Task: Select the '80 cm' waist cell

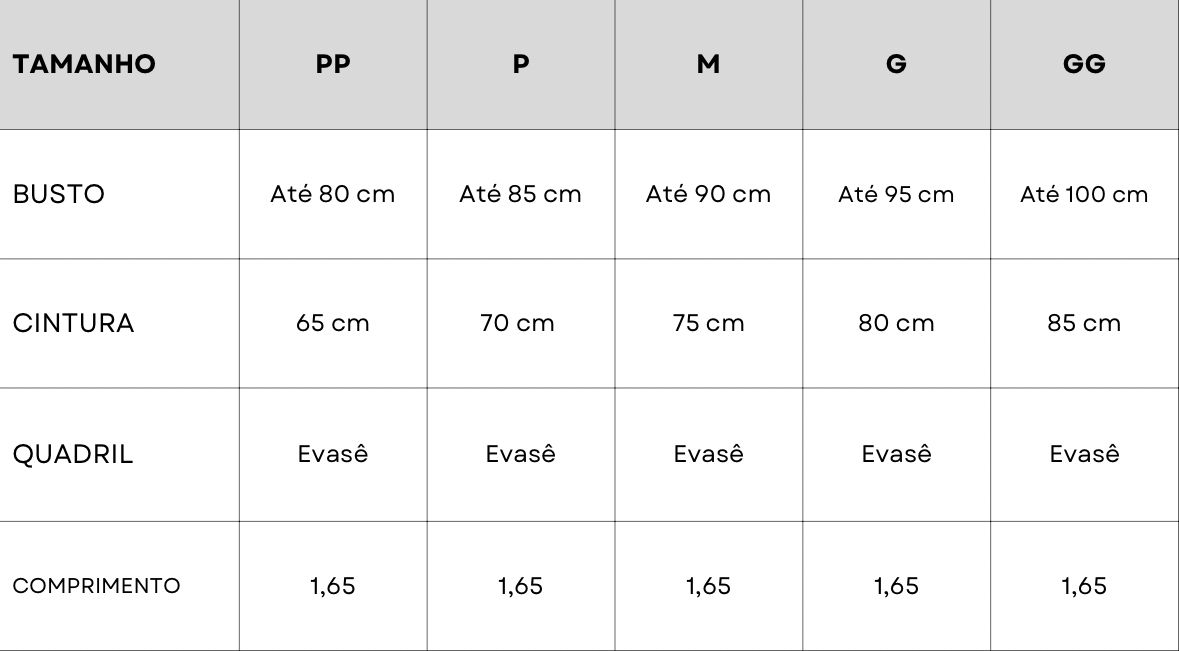Action: (x=896, y=323)
